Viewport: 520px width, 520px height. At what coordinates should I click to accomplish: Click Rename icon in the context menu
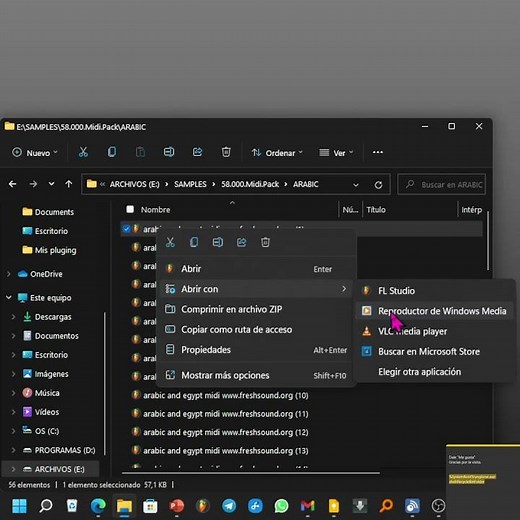pyautogui.click(x=218, y=242)
